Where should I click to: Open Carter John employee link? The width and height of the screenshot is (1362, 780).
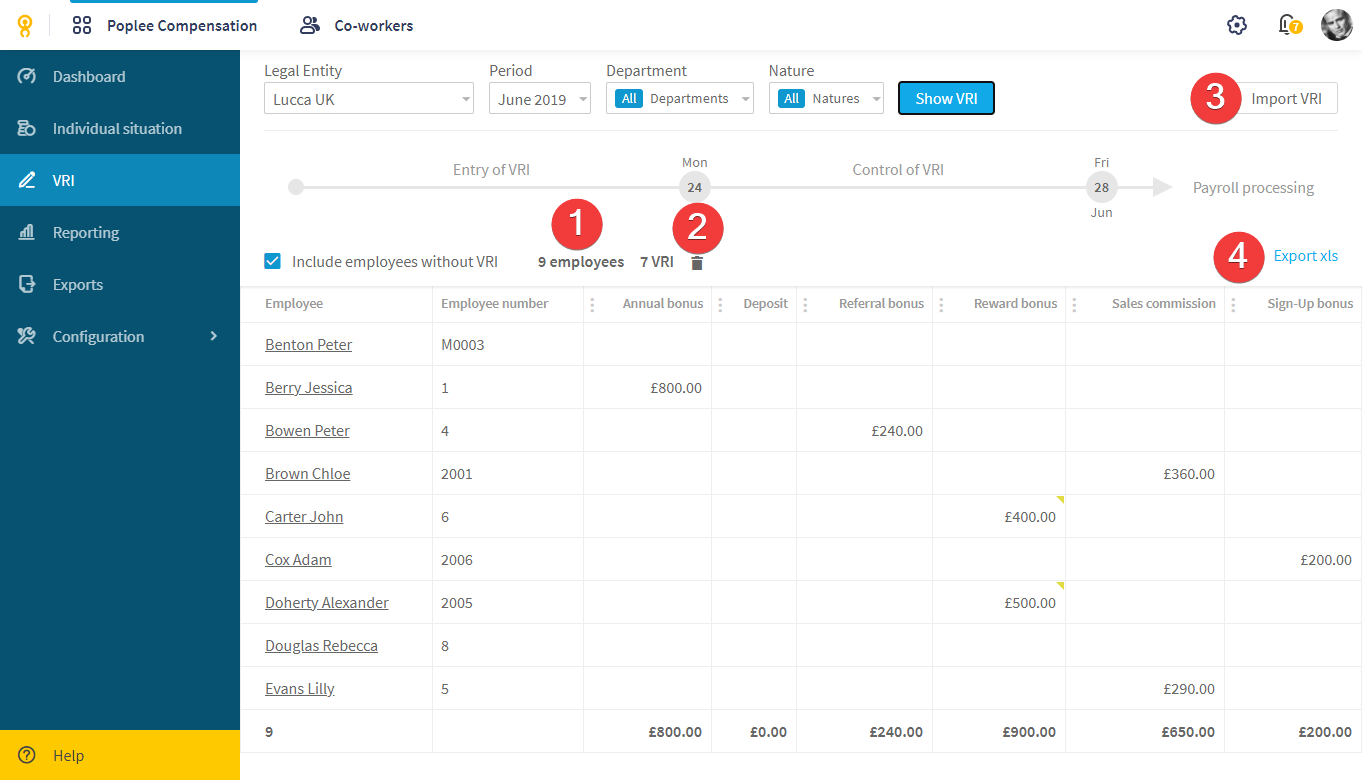(304, 516)
